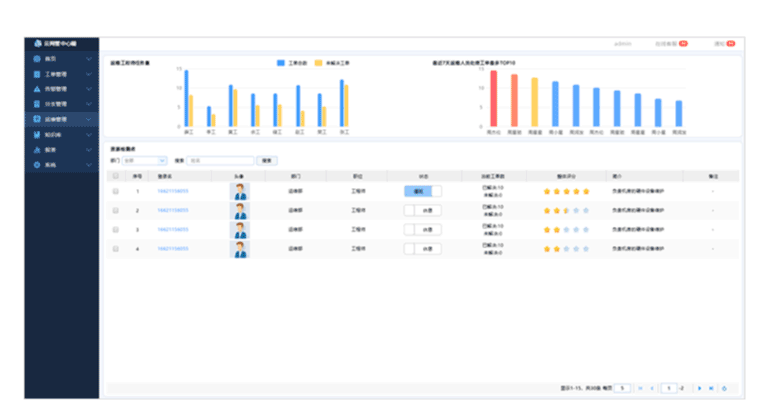Image resolution: width=773 pixels, height=400 pixels.
Task: Click the current page number input
Action: click(669, 389)
